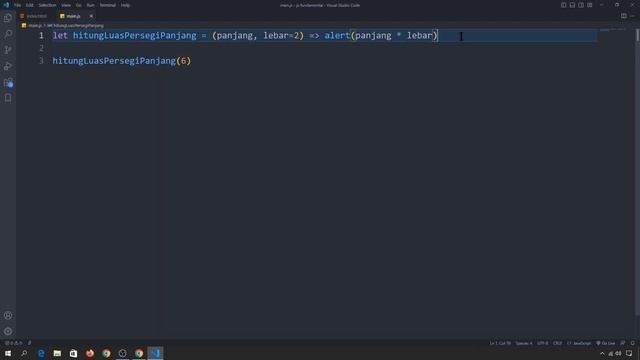Open the Customize Layout icon
The image size is (640, 360).
point(590,5)
